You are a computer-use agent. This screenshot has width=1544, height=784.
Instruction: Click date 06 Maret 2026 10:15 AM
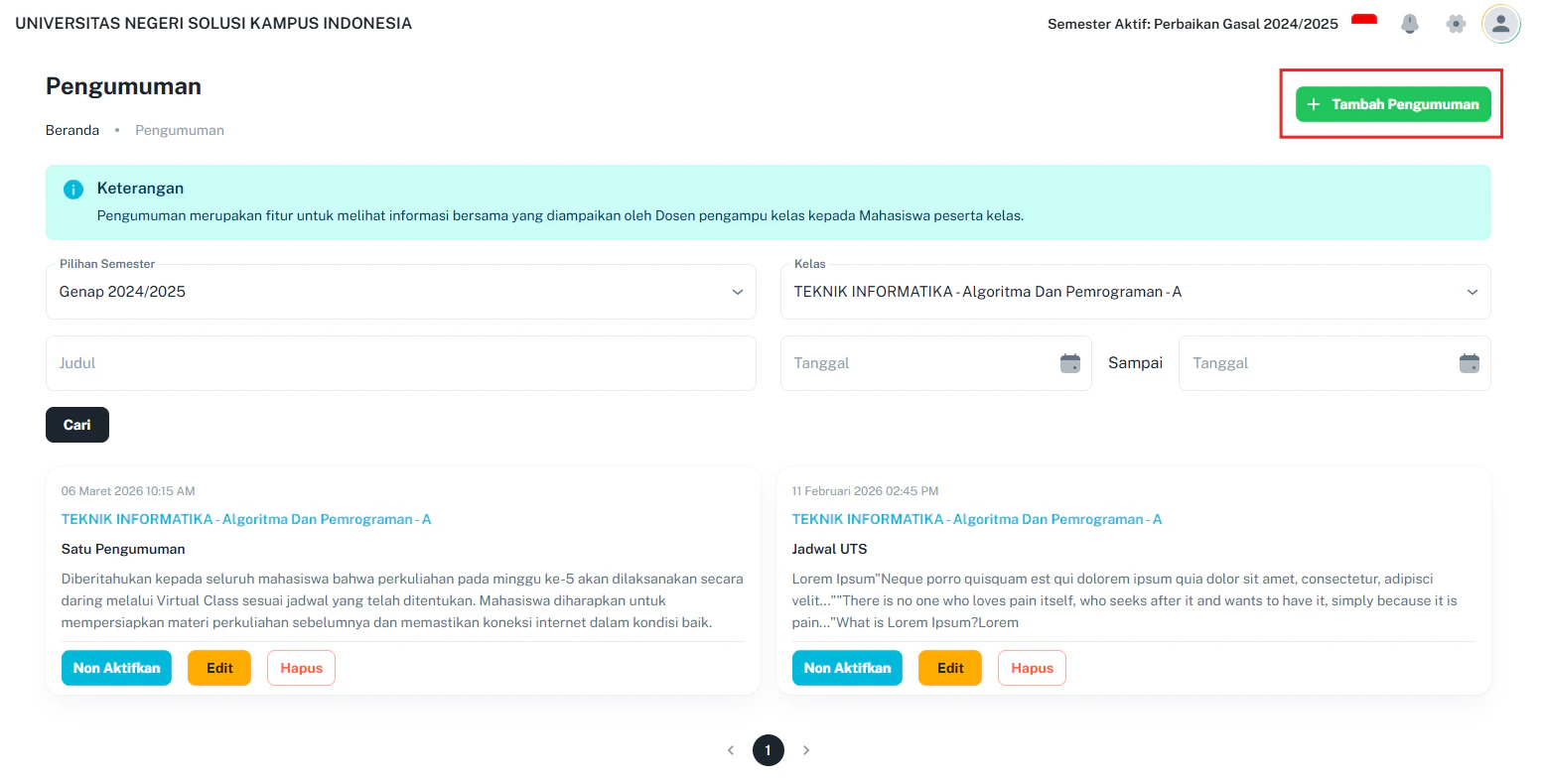[x=128, y=491]
